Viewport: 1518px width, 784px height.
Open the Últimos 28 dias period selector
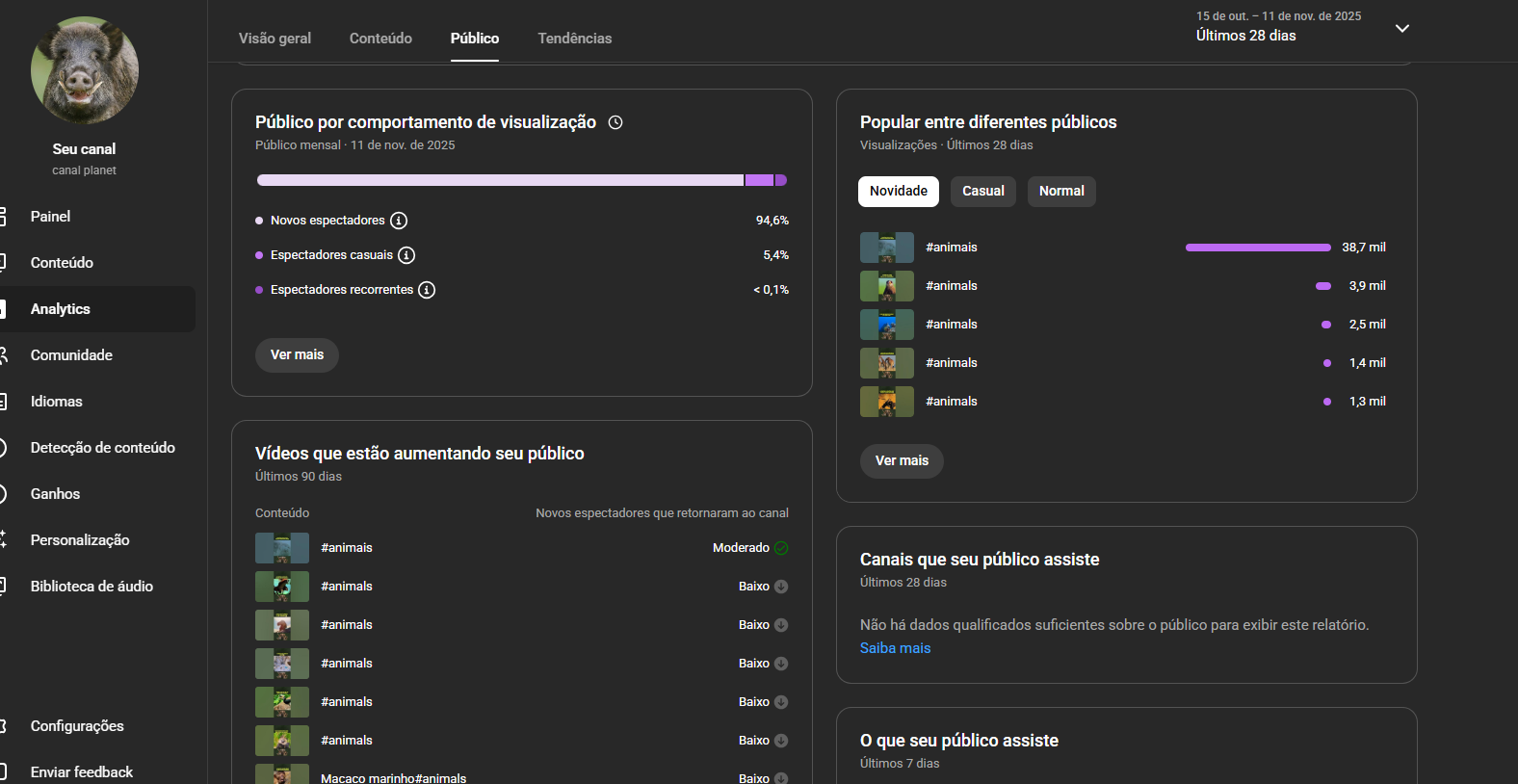pyautogui.click(x=1245, y=36)
